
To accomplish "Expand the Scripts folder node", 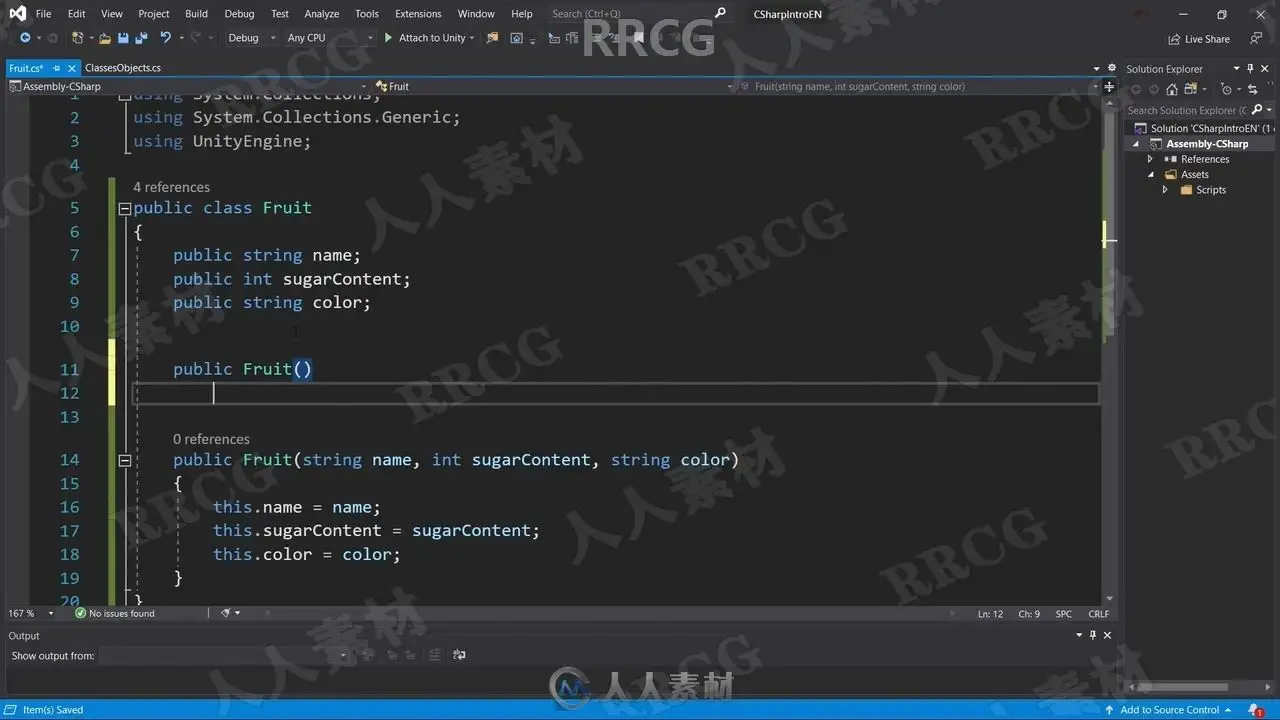I will pos(1165,190).
